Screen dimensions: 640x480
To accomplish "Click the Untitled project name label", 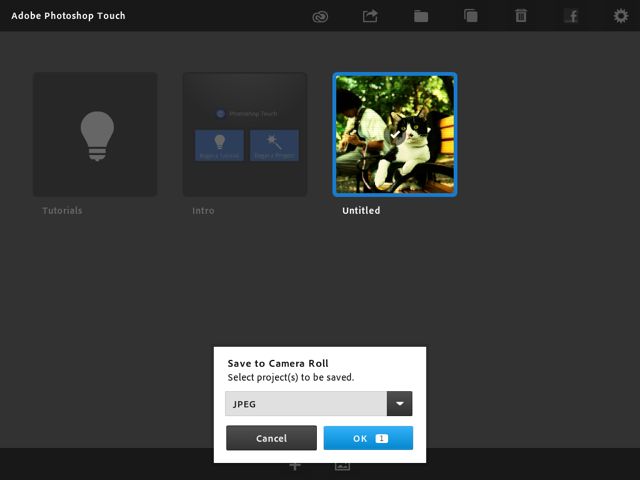I will [361, 211].
